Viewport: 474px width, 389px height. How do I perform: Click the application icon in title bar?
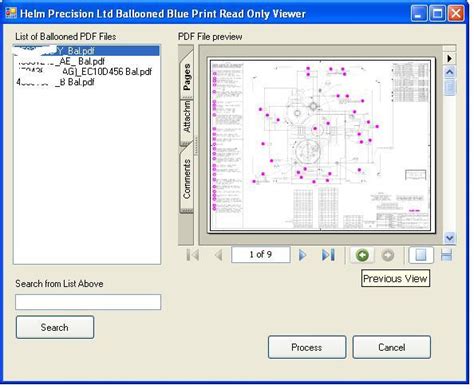[11, 13]
